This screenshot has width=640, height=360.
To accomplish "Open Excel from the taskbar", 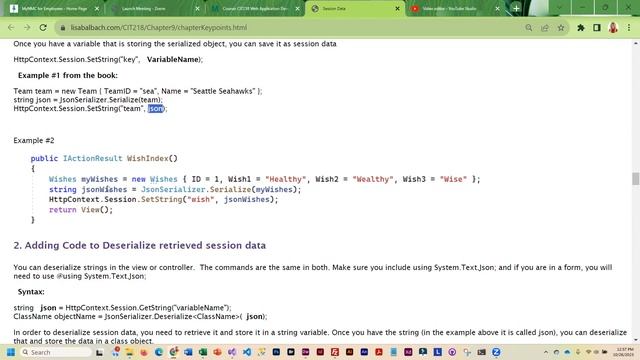I will [x=203, y=352].
